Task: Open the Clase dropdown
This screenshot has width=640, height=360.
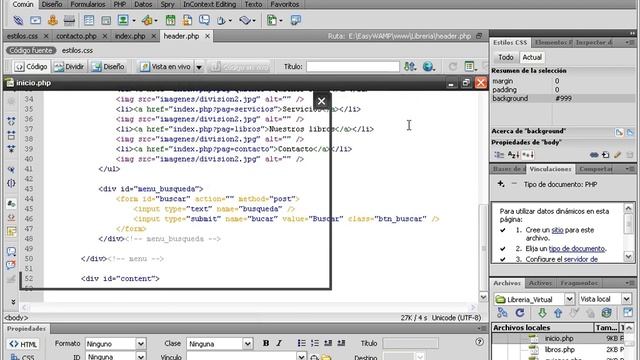Action: tap(247, 344)
